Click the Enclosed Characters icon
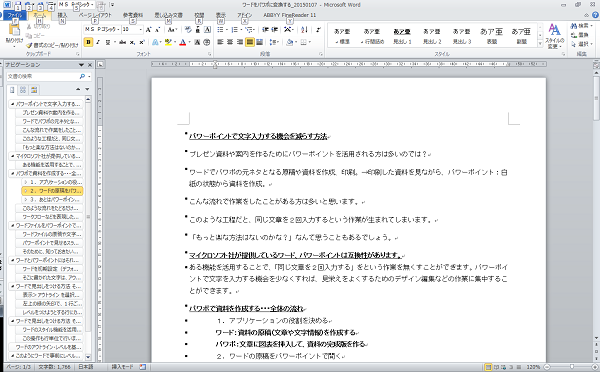Image resolution: width=600 pixels, height=372 pixels. [207, 42]
